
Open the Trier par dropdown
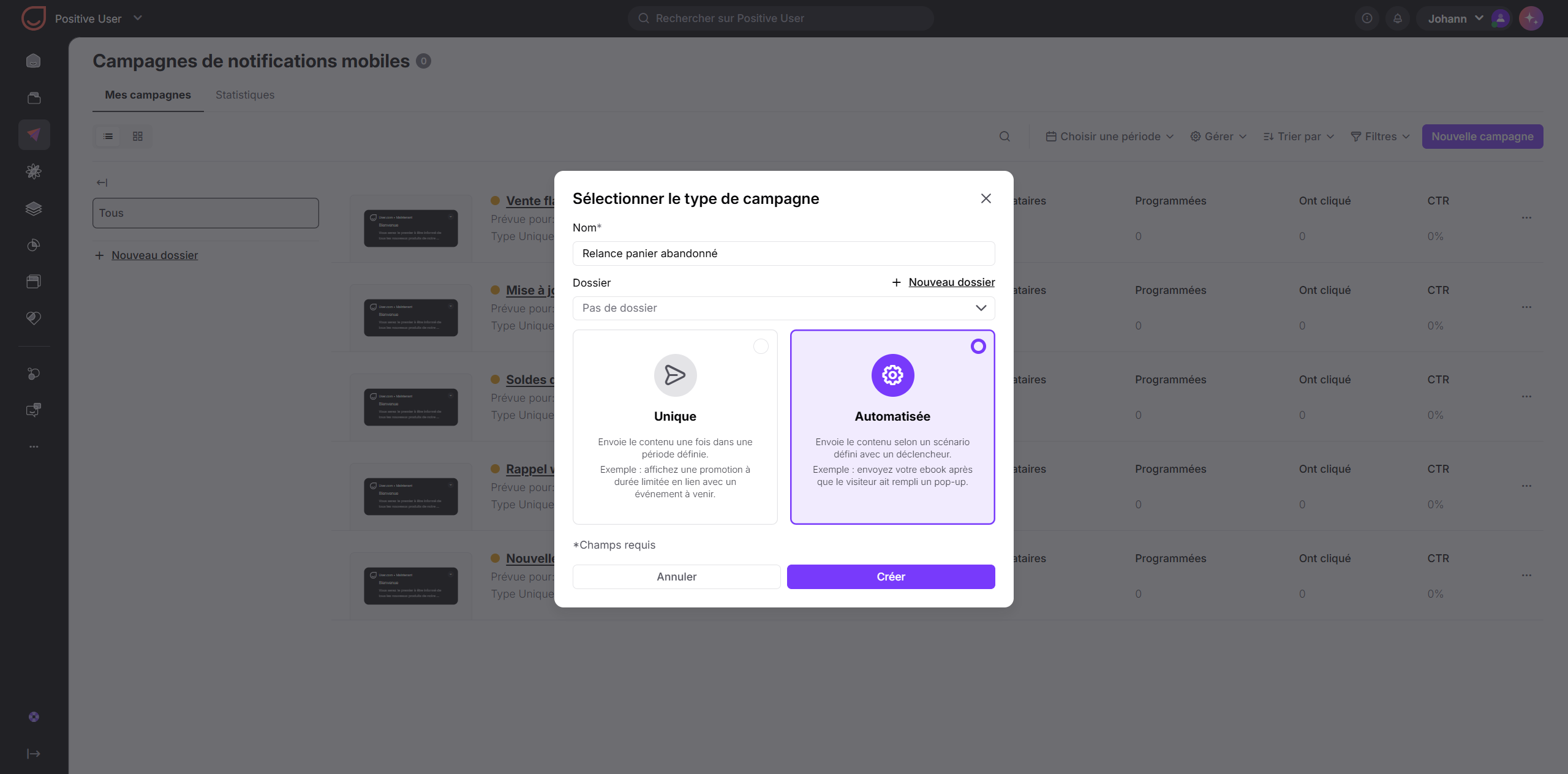(1298, 137)
